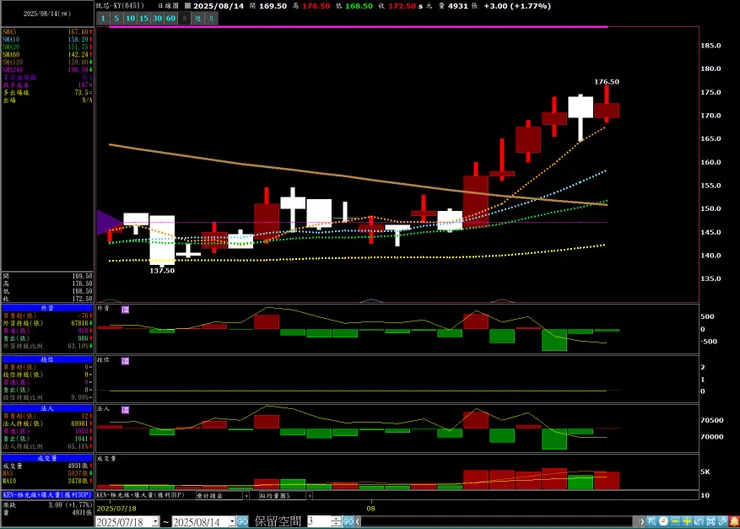Click the yellow minus zoom-out icon
740x529 pixels.
(675, 521)
